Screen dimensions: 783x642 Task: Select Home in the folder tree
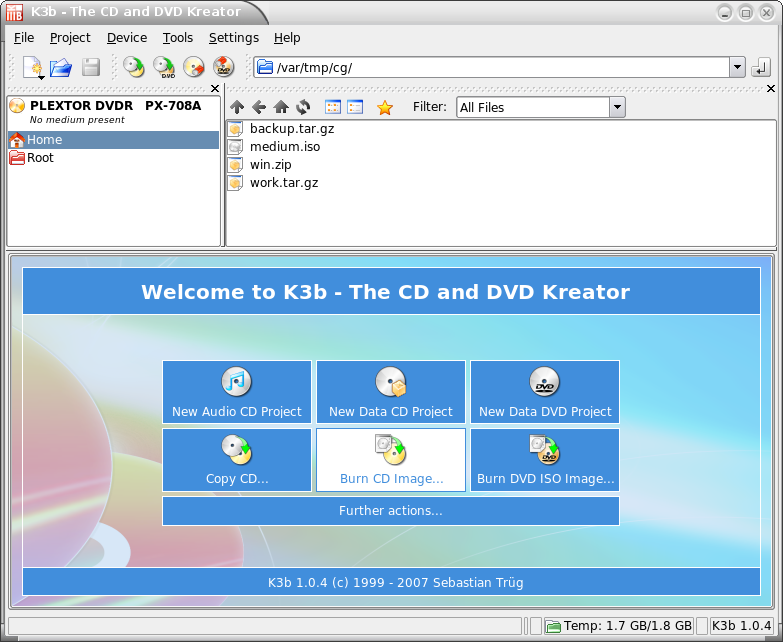[113, 140]
